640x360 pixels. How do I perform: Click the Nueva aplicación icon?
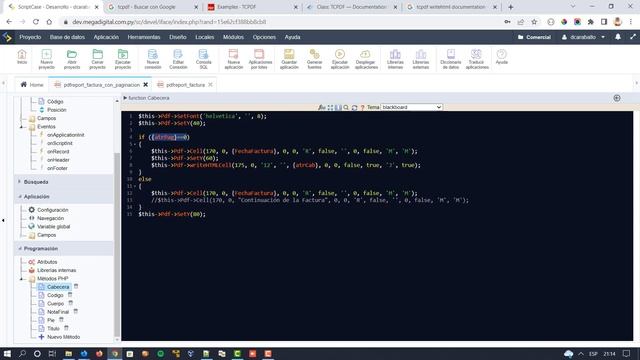[x=233, y=59]
